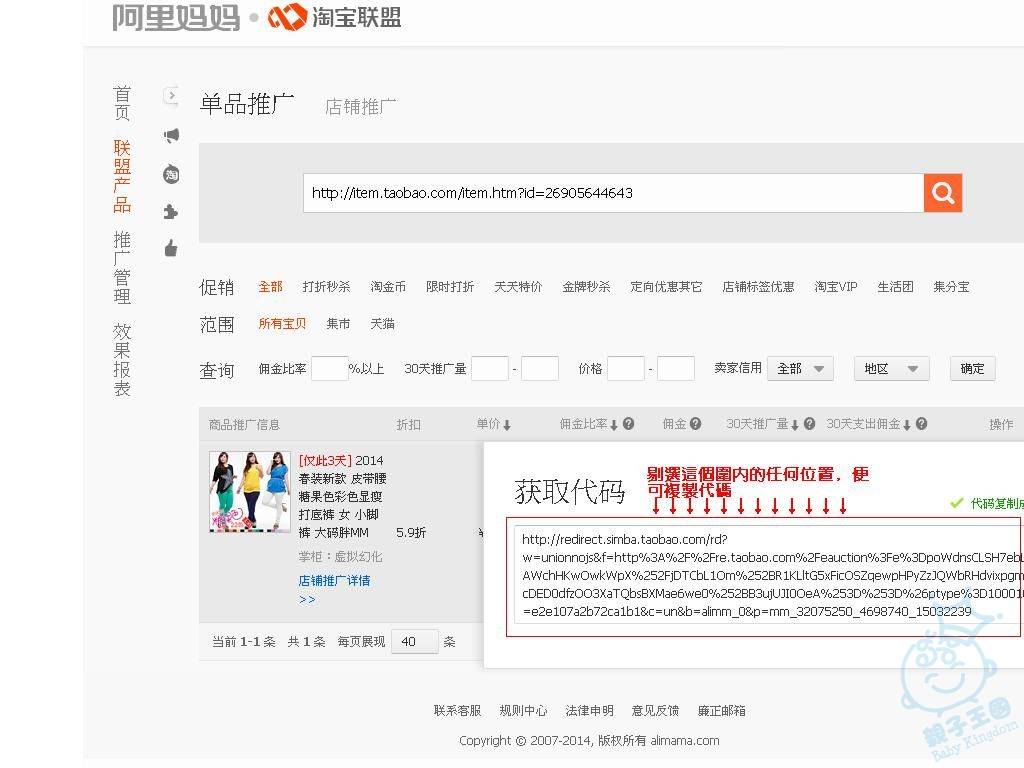
Task: Click the 商品推广信息 column header
Action: click(x=244, y=424)
